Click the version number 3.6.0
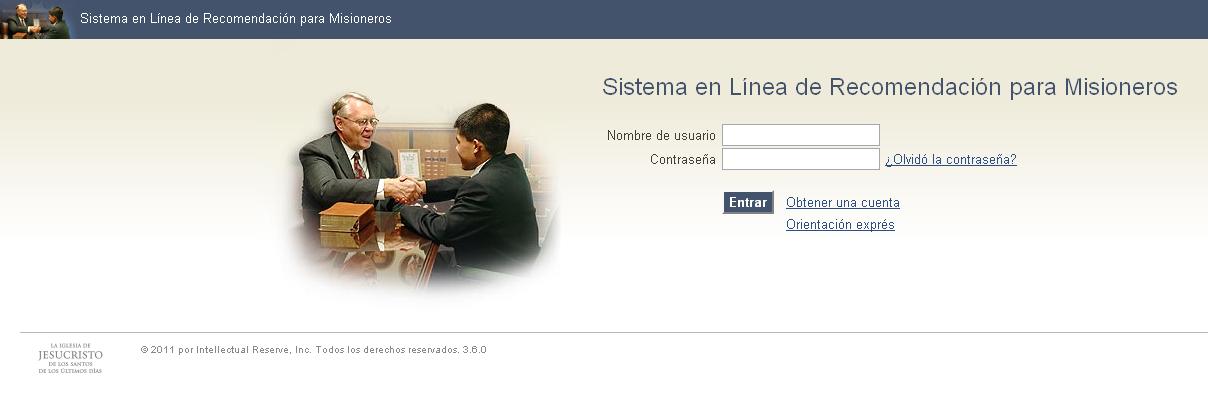The height and width of the screenshot is (412, 1208). tap(475, 350)
